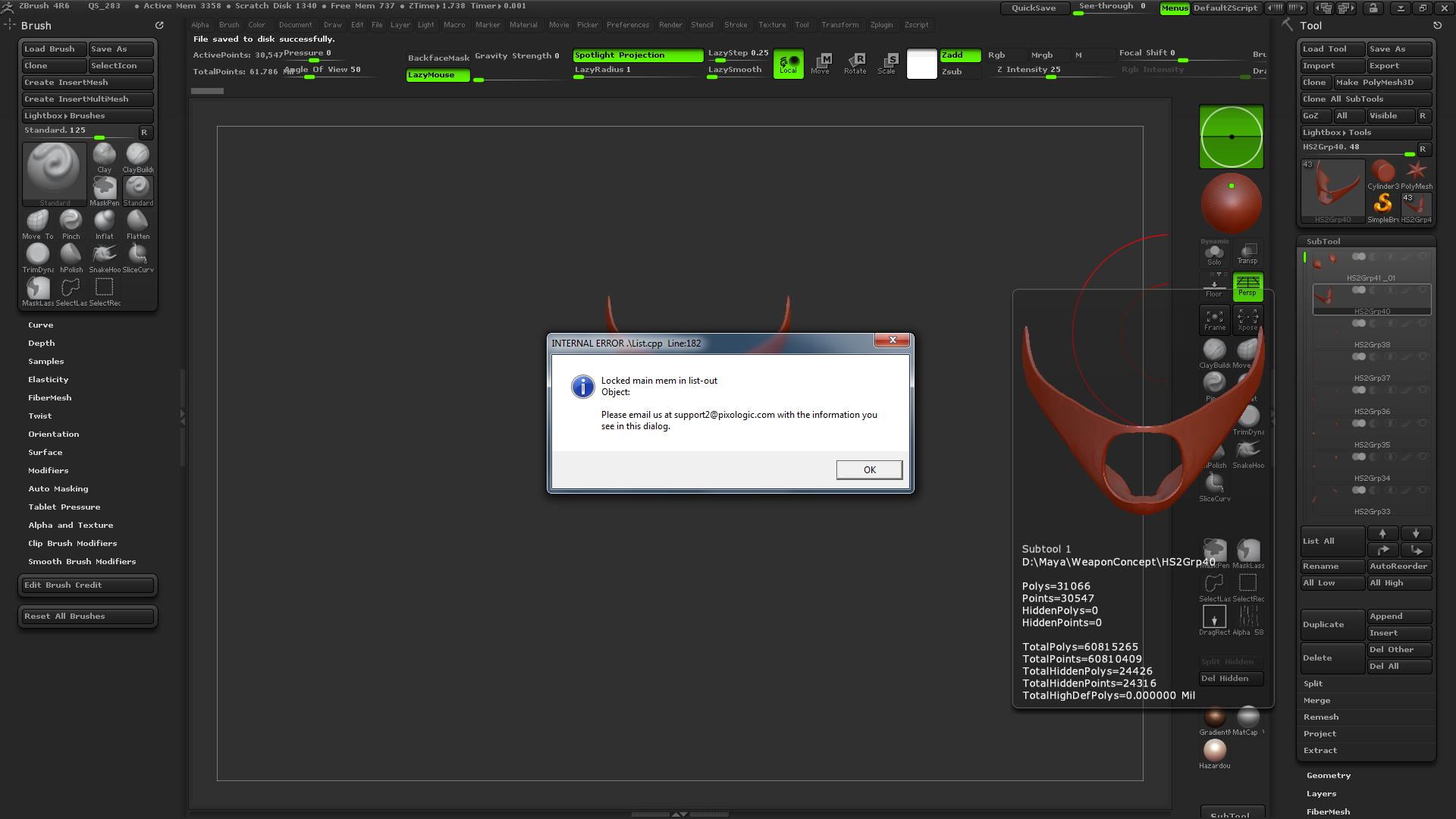
Task: Open the Alpha and Texture menu
Action: (69, 524)
